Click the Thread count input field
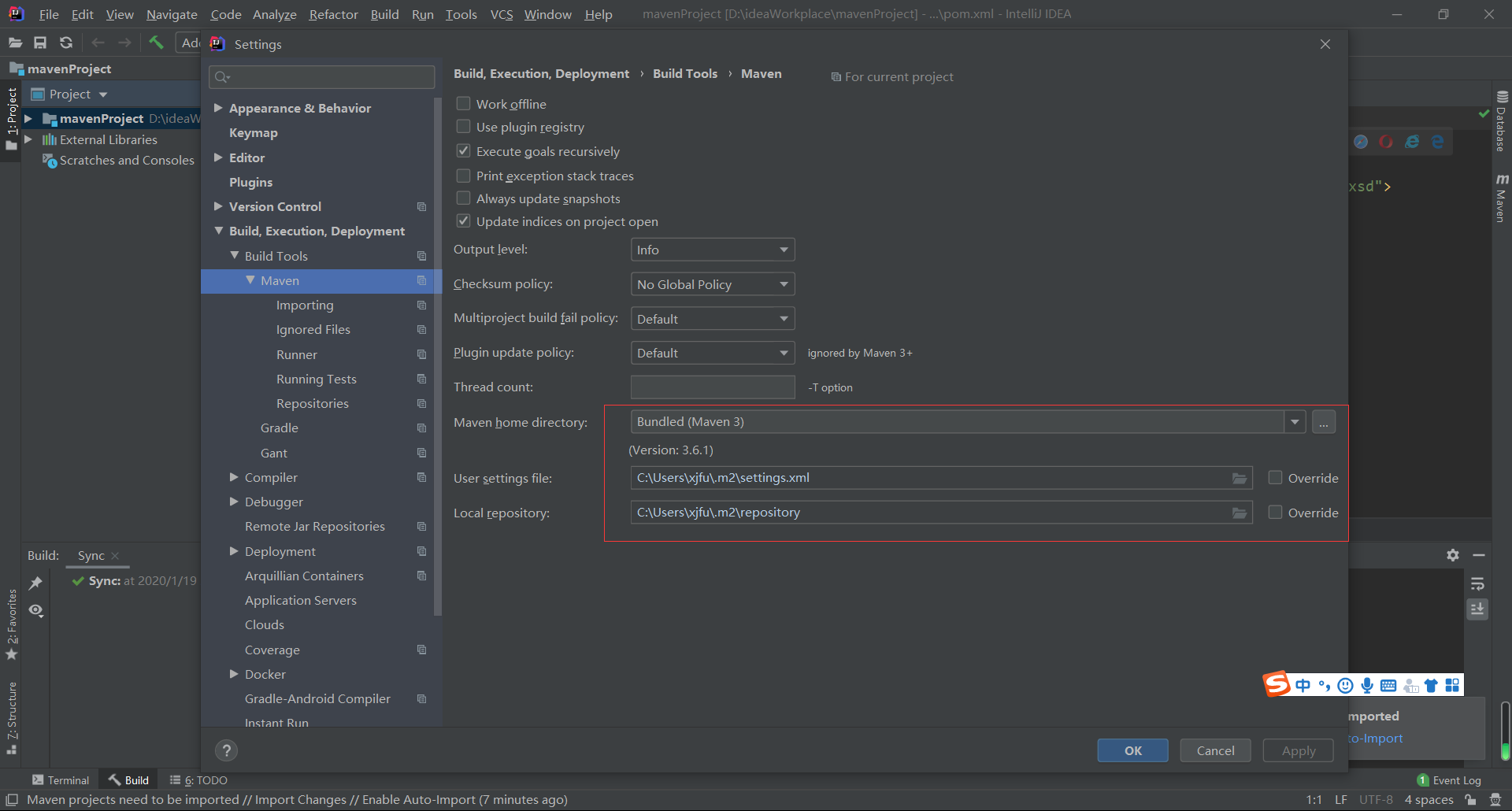Viewport: 1512px width, 811px height. pos(713,387)
